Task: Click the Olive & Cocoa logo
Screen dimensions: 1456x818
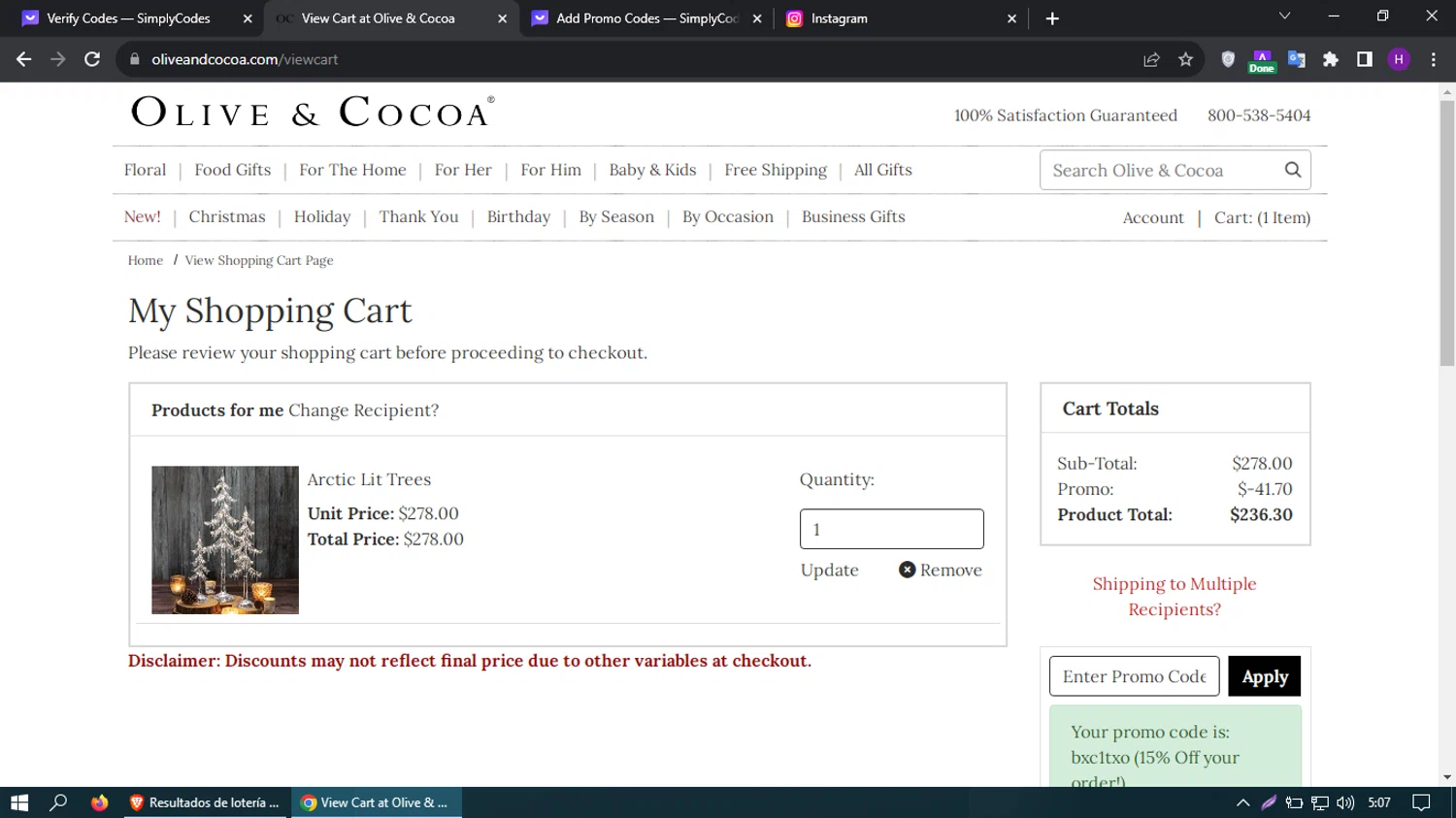Action: click(x=313, y=113)
